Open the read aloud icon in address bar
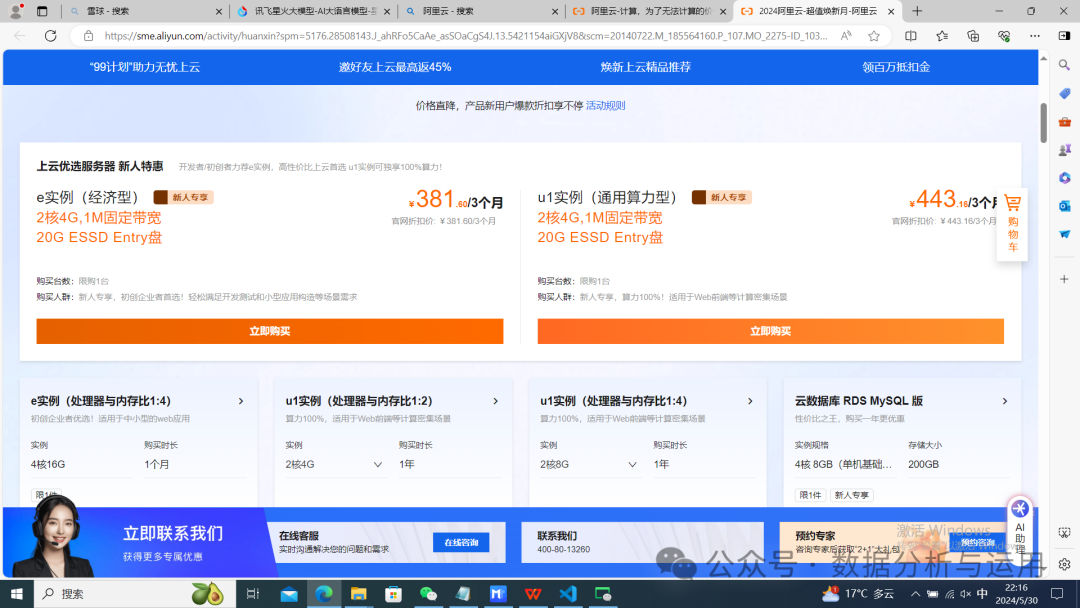1080x608 pixels. click(846, 36)
